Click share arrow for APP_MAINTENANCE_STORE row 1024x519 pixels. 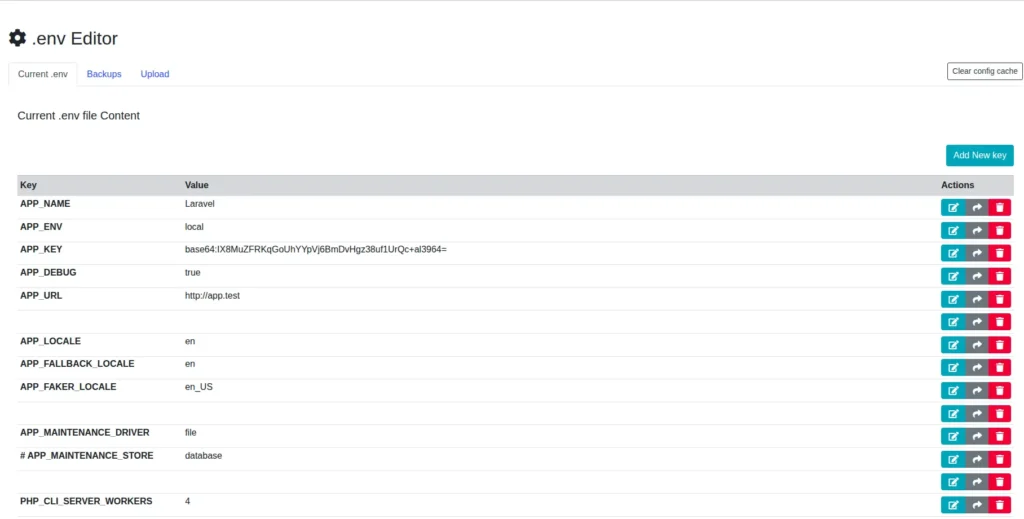(977, 460)
